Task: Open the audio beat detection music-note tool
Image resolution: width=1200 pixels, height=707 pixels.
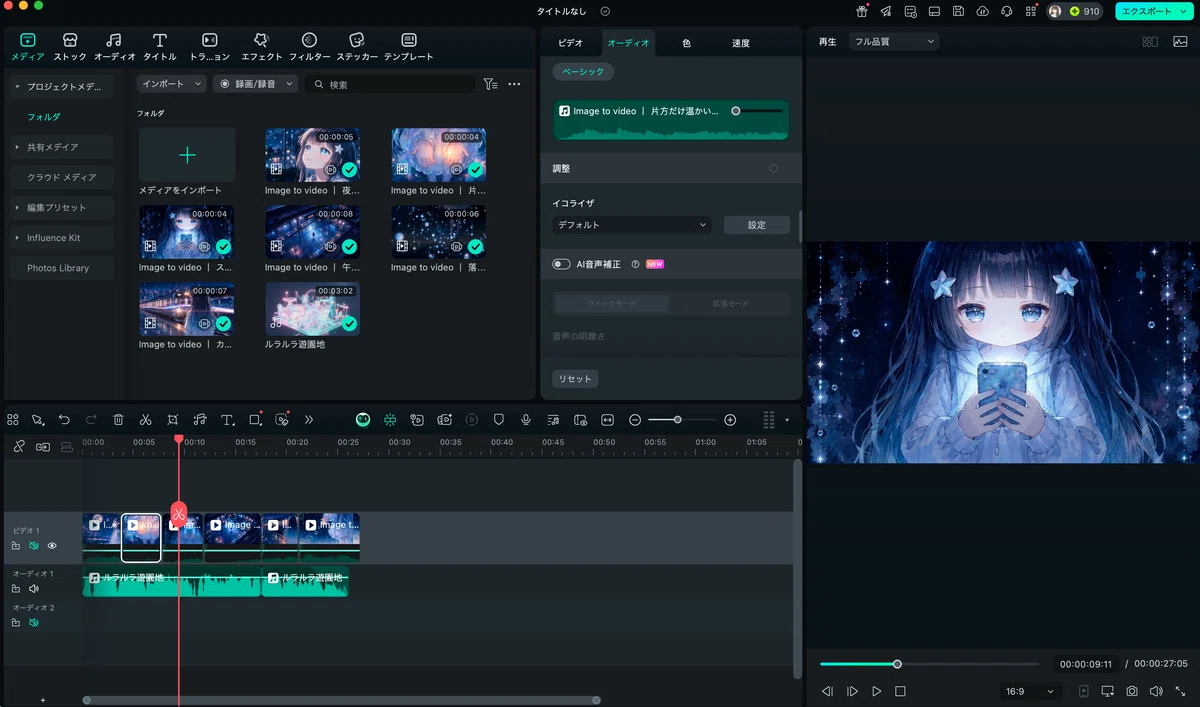Action: coord(200,420)
